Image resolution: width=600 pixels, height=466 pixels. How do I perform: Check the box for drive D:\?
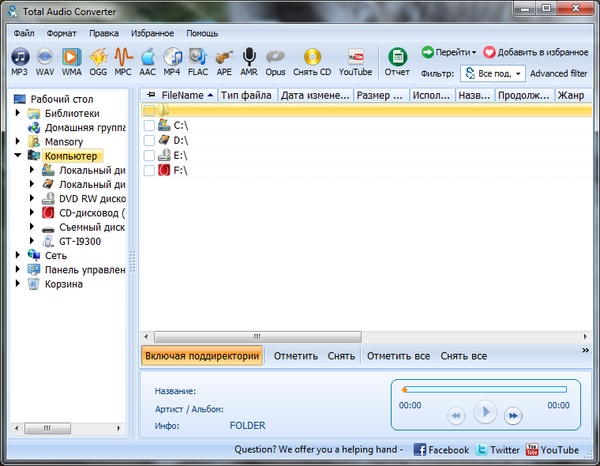pos(149,141)
